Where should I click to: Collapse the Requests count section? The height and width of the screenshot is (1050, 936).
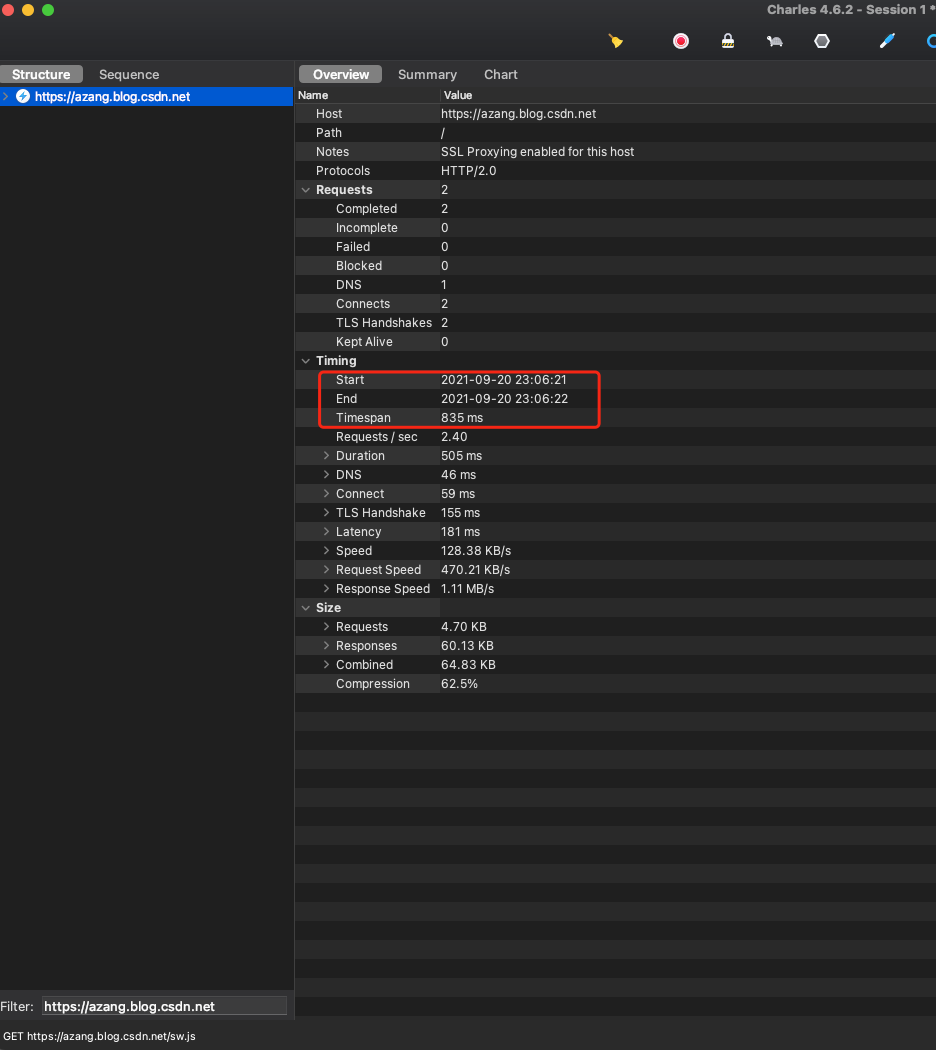coord(306,190)
